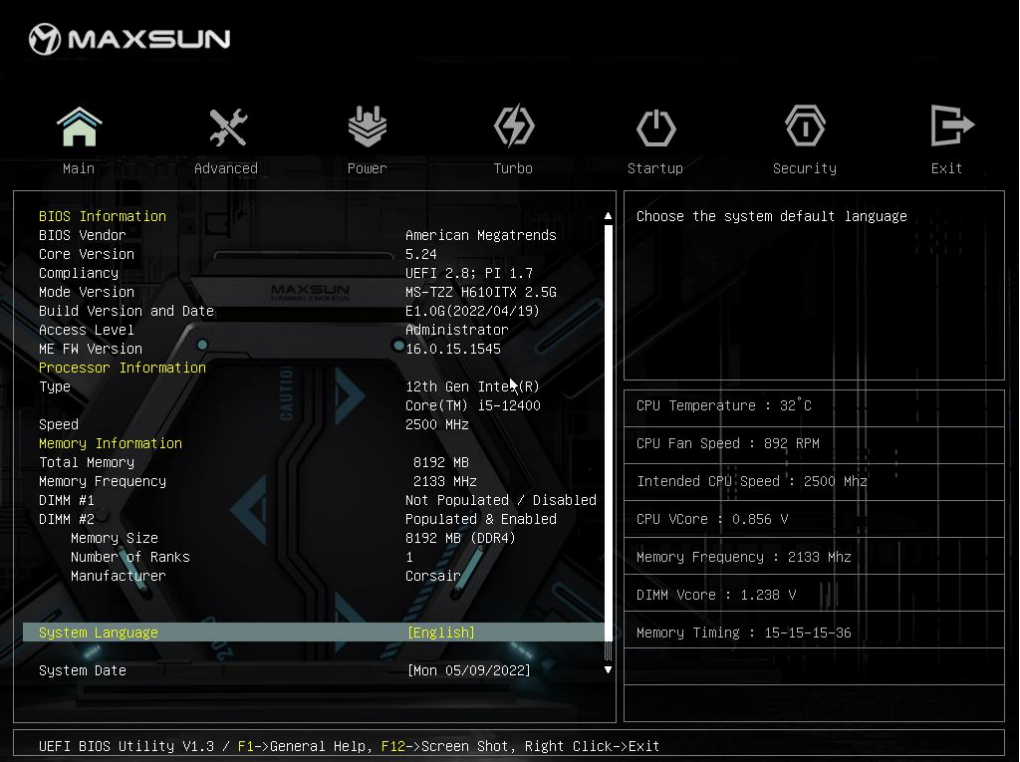
Task: Click scrollbar up arrow
Action: (608, 216)
